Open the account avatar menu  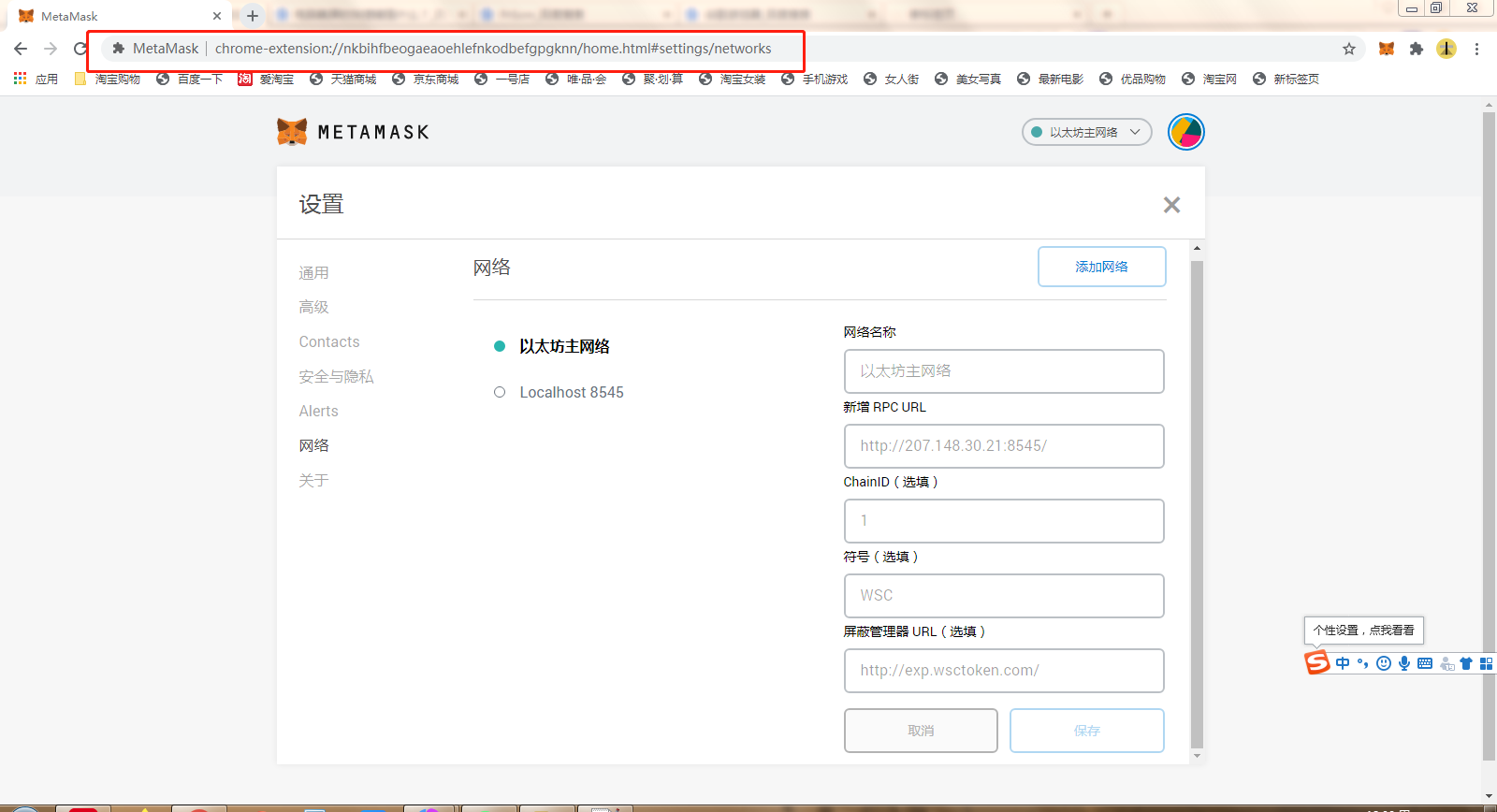[1185, 132]
